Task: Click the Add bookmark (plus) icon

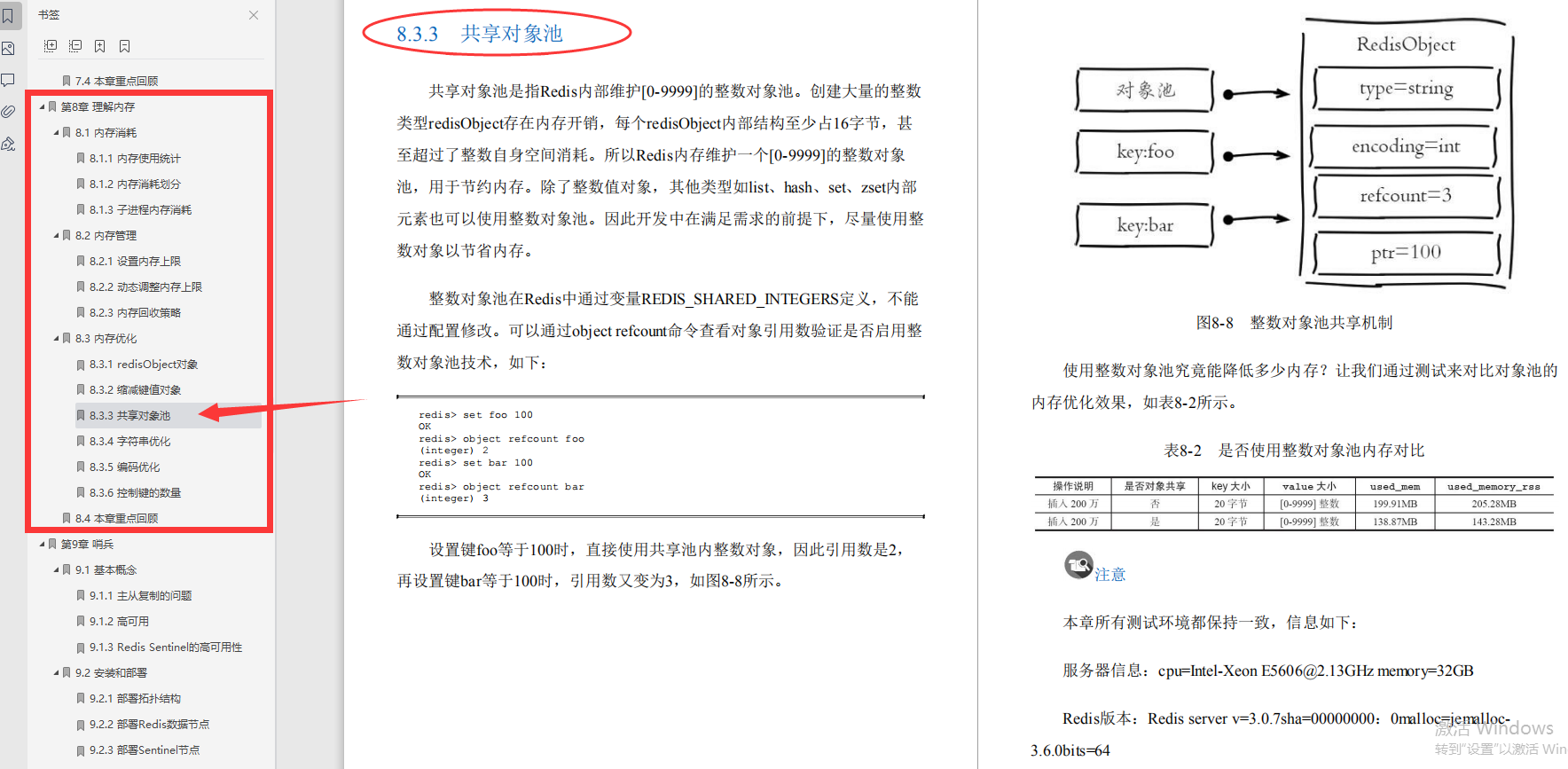Action: [x=100, y=46]
